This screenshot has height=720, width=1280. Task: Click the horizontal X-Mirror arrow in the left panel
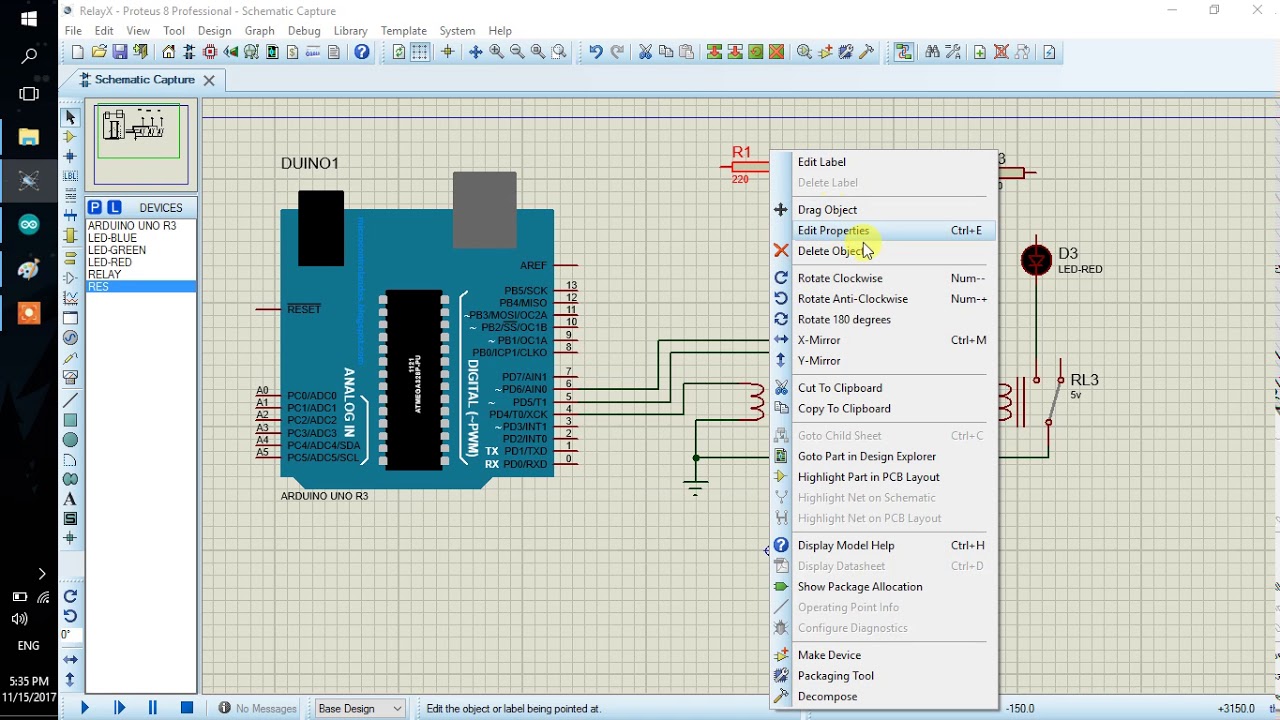coord(70,660)
